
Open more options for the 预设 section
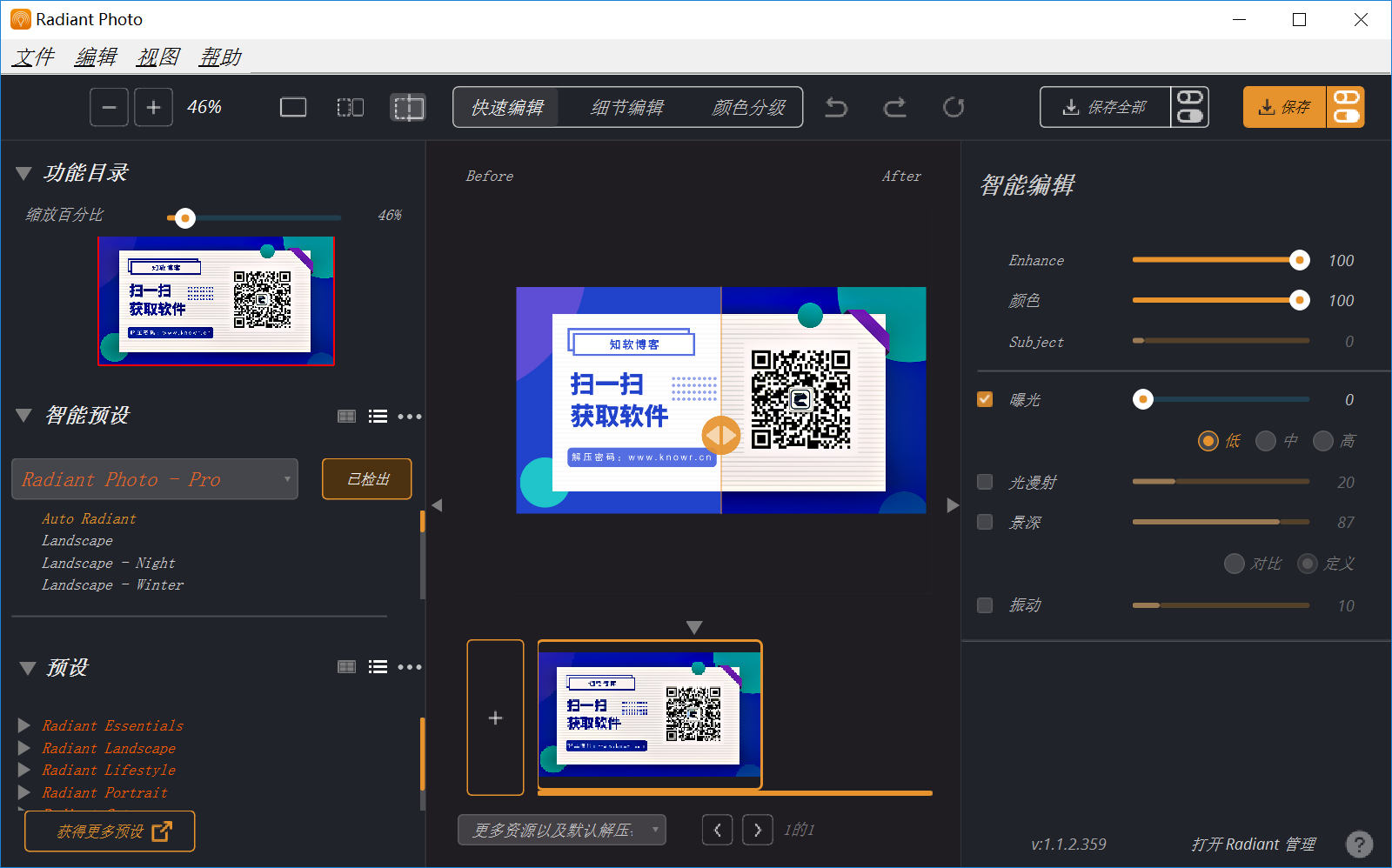point(410,667)
